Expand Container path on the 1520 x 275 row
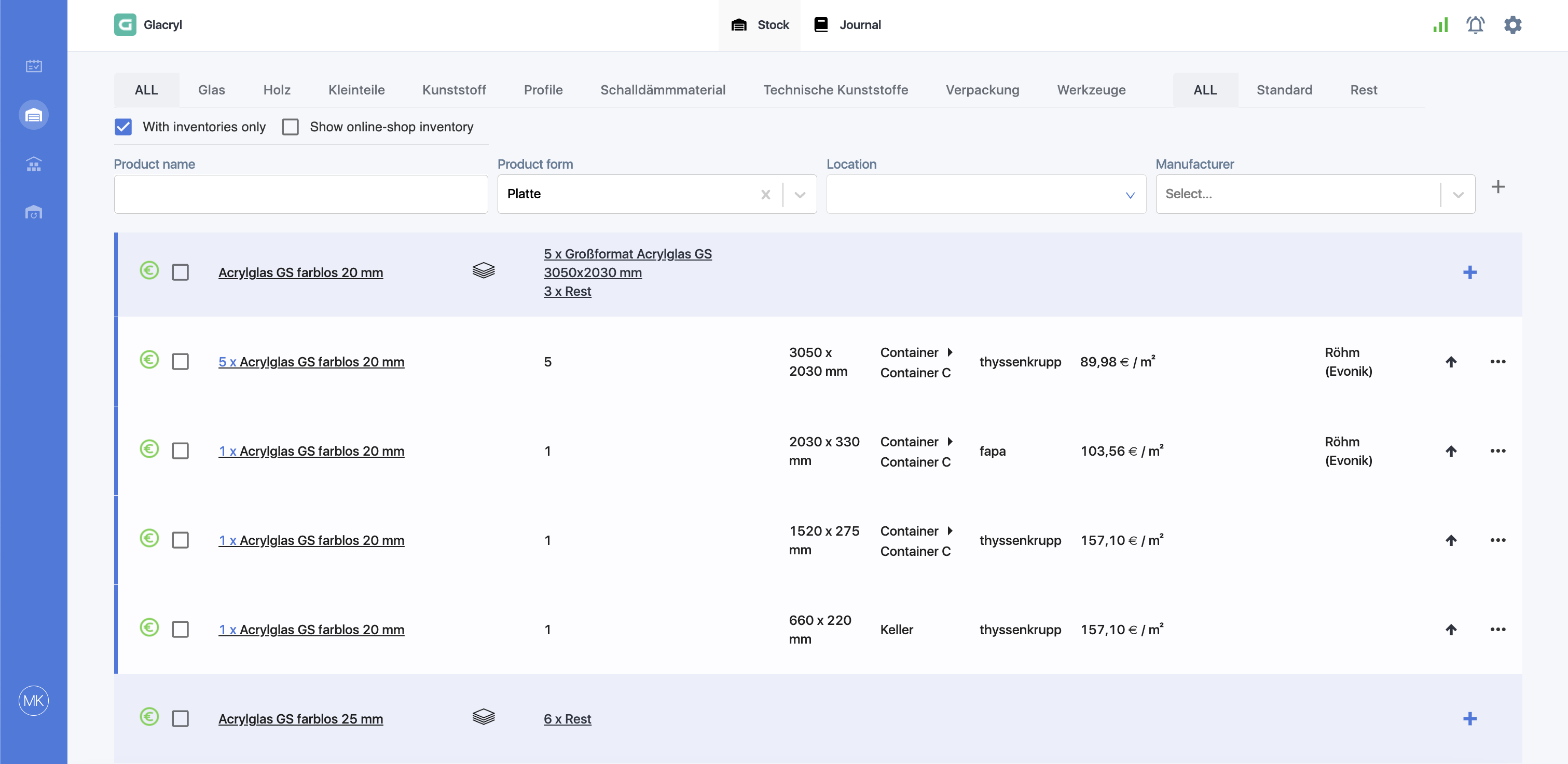This screenshot has width=1568, height=764. point(950,531)
